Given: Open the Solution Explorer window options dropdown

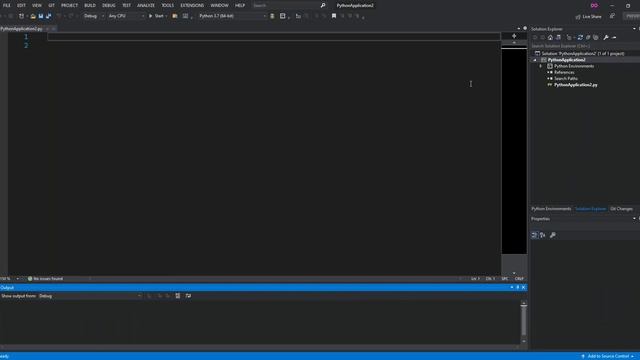Looking at the screenshot, I should click(x=634, y=29).
